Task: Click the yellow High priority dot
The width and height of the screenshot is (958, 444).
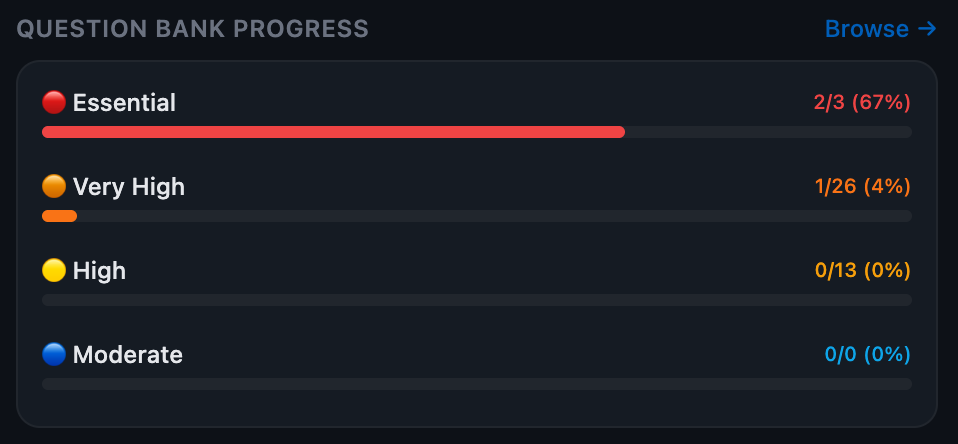Action: tap(54, 270)
